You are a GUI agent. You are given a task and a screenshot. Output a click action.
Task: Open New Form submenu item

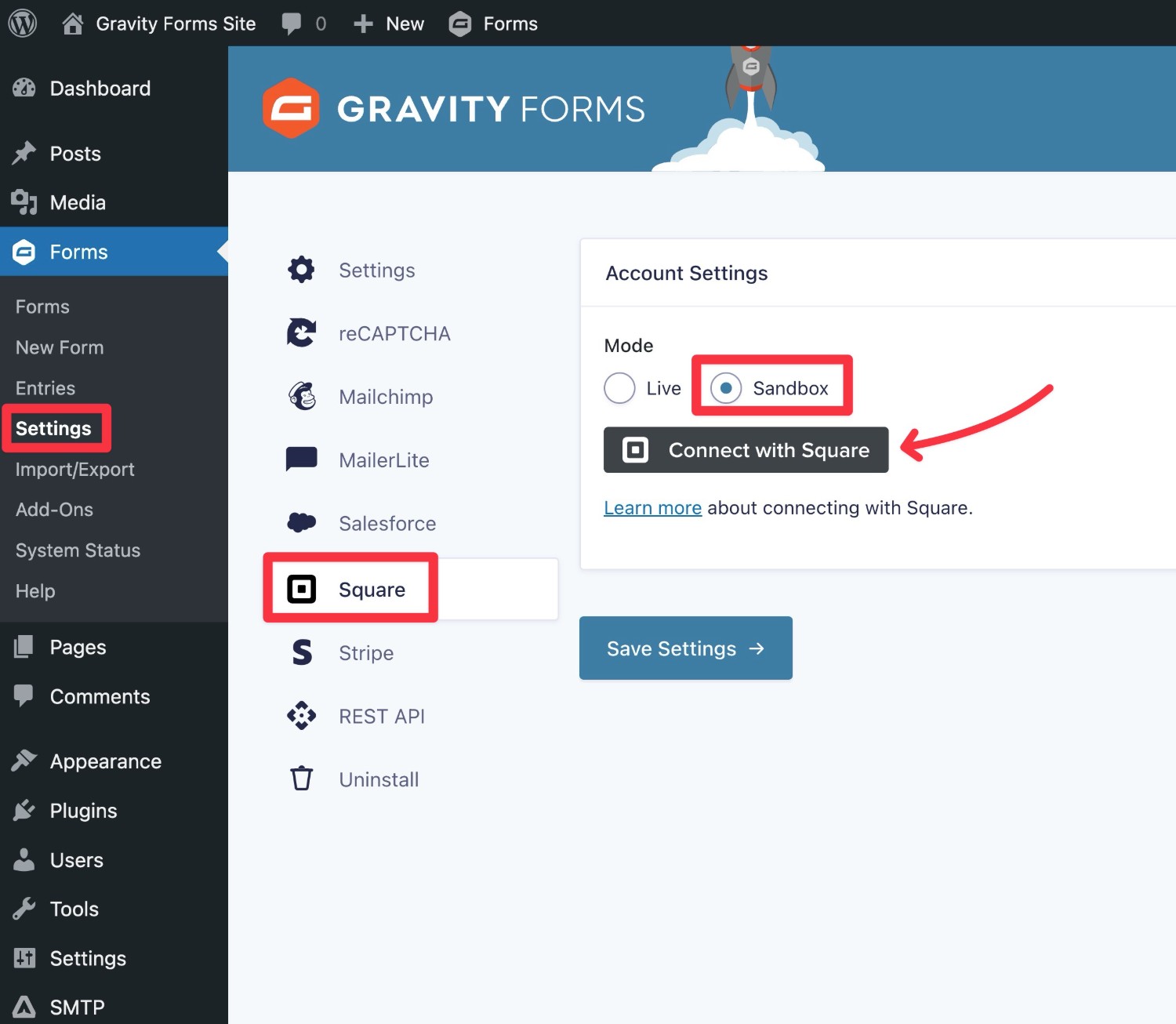click(60, 347)
